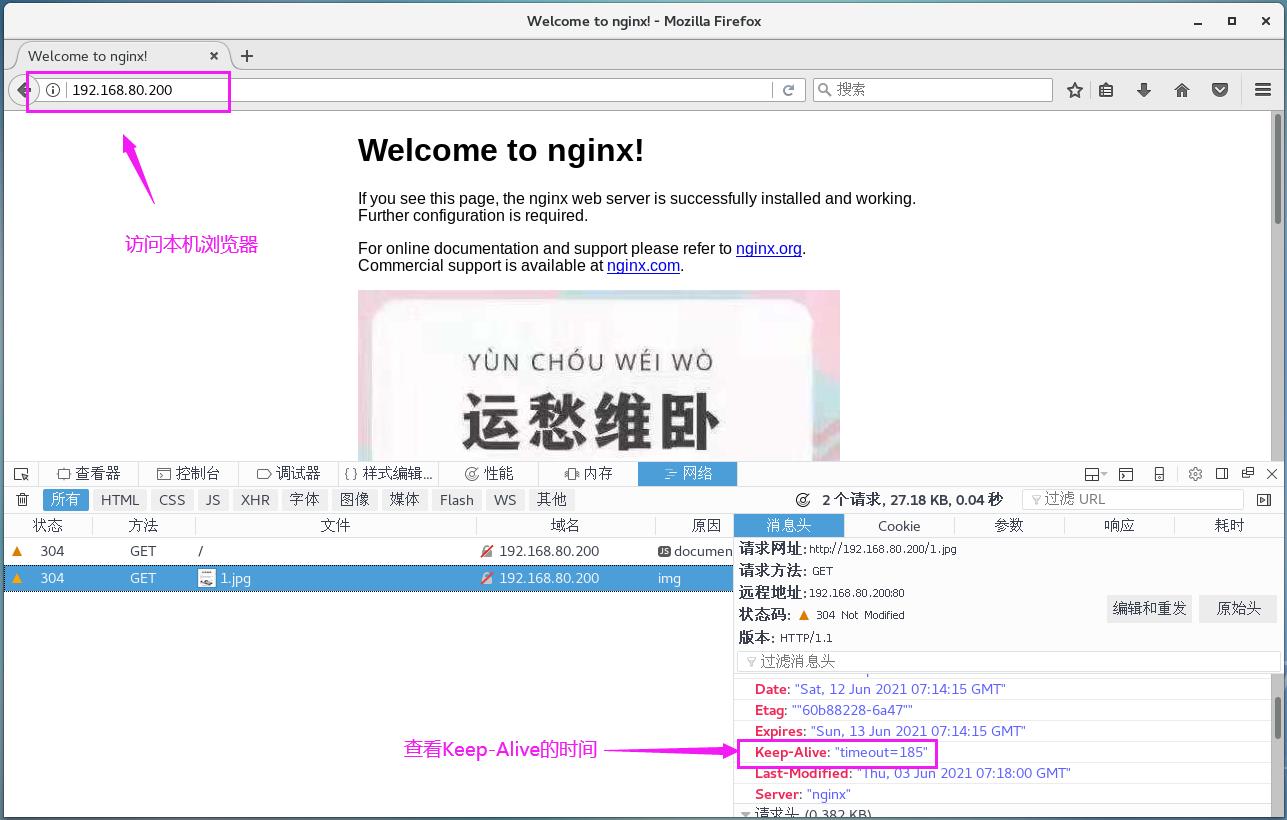Click the 搜索 search box
1287x820 pixels.
(x=933, y=90)
